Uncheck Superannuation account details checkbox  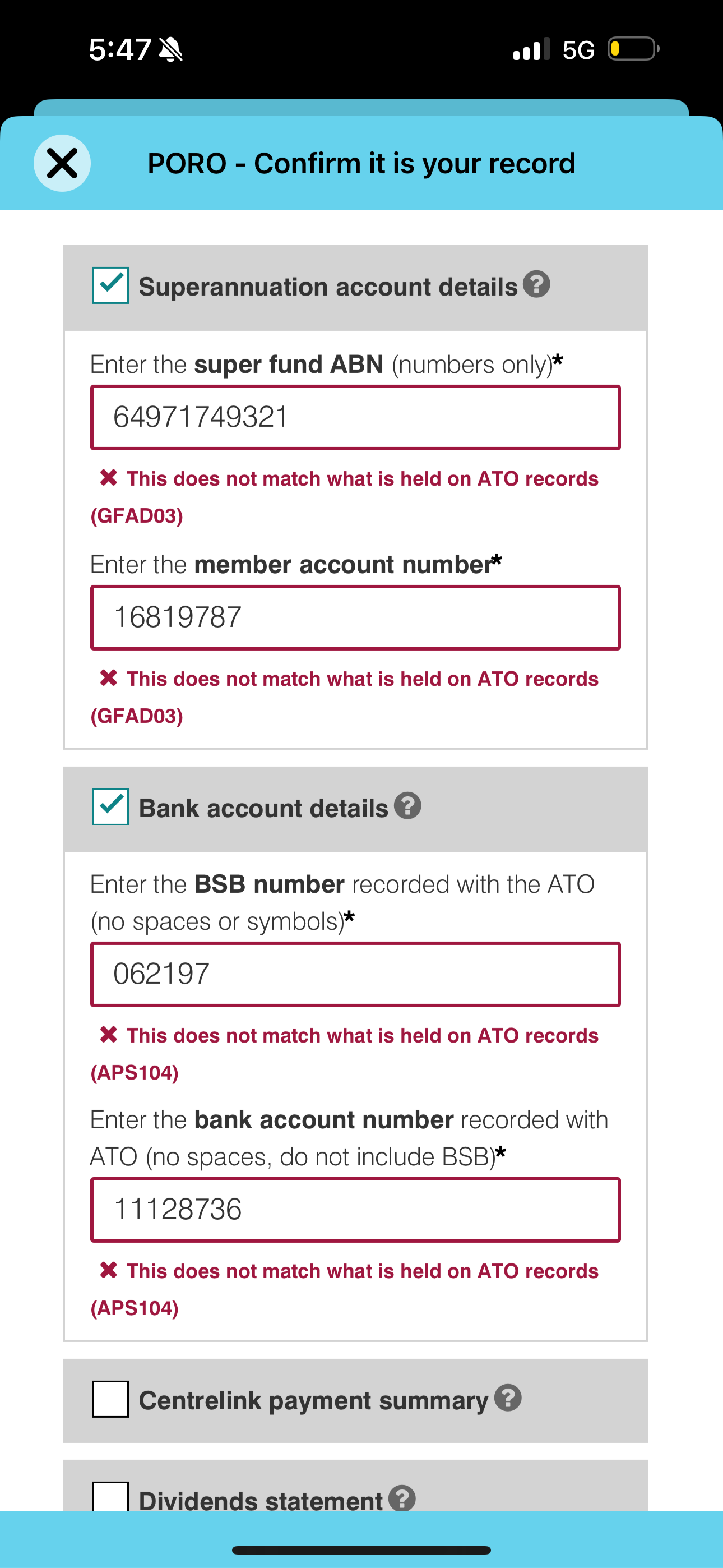tap(110, 285)
